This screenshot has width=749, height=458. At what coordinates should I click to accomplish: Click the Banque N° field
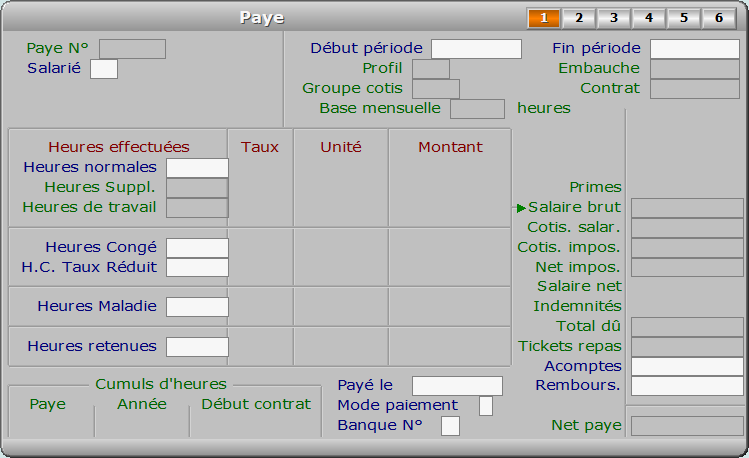click(450, 426)
